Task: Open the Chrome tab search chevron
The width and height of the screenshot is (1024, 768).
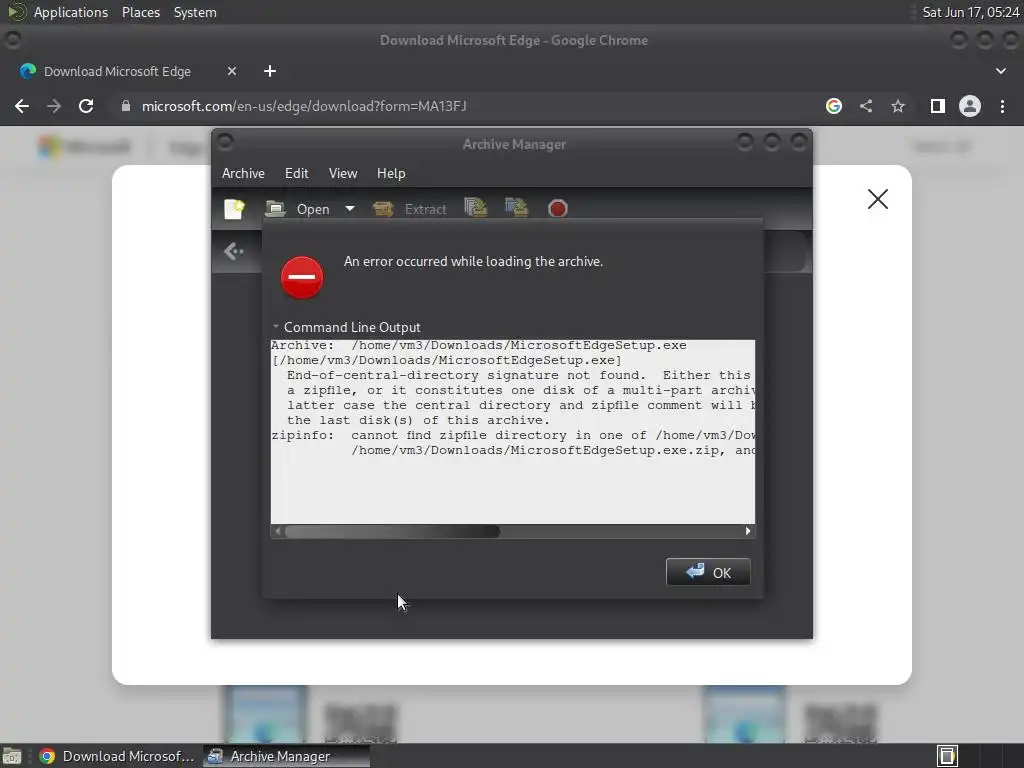Action: click(1000, 71)
